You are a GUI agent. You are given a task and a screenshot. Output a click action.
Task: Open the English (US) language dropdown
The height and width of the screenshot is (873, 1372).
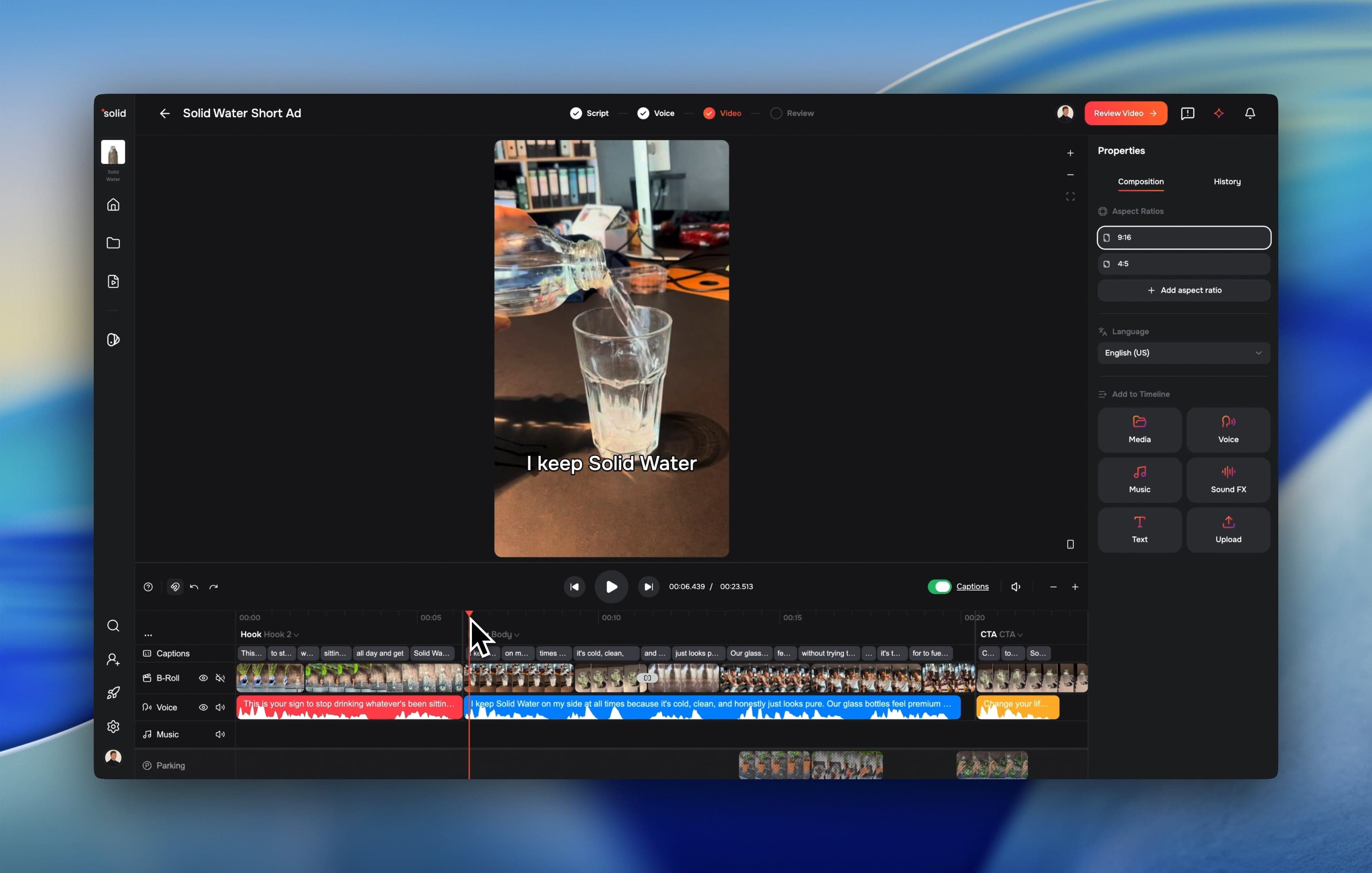point(1183,353)
